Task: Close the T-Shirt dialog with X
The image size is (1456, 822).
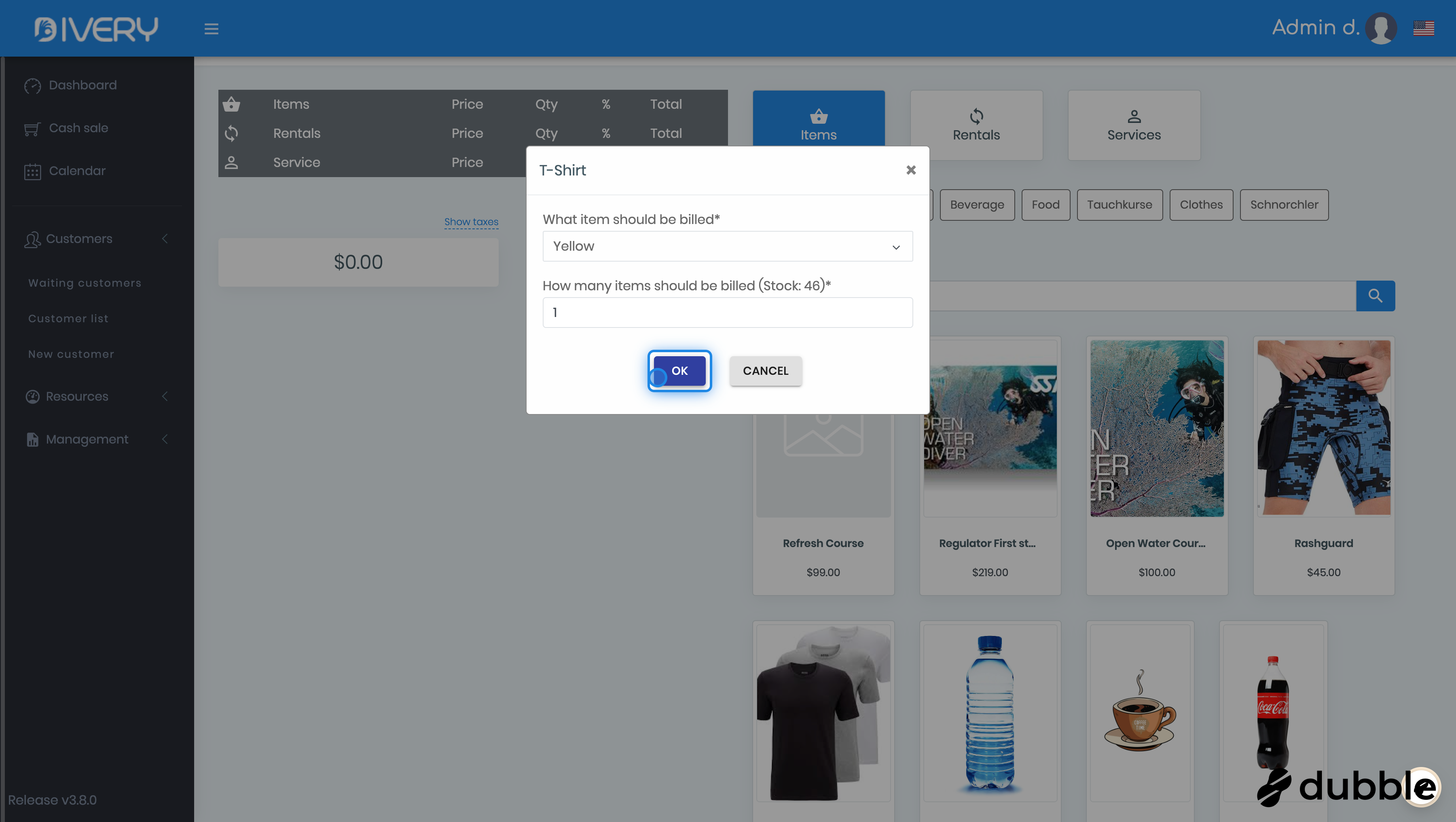Action: point(910,170)
